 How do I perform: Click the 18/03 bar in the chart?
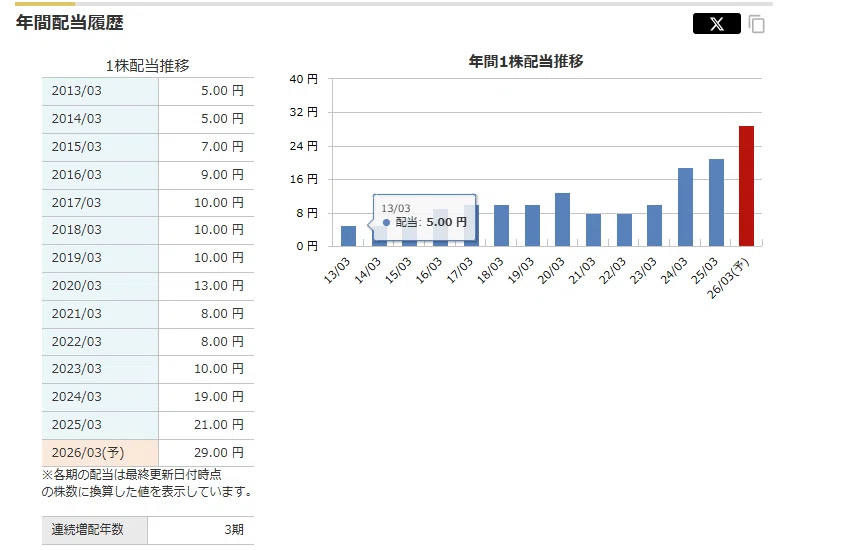(501, 225)
